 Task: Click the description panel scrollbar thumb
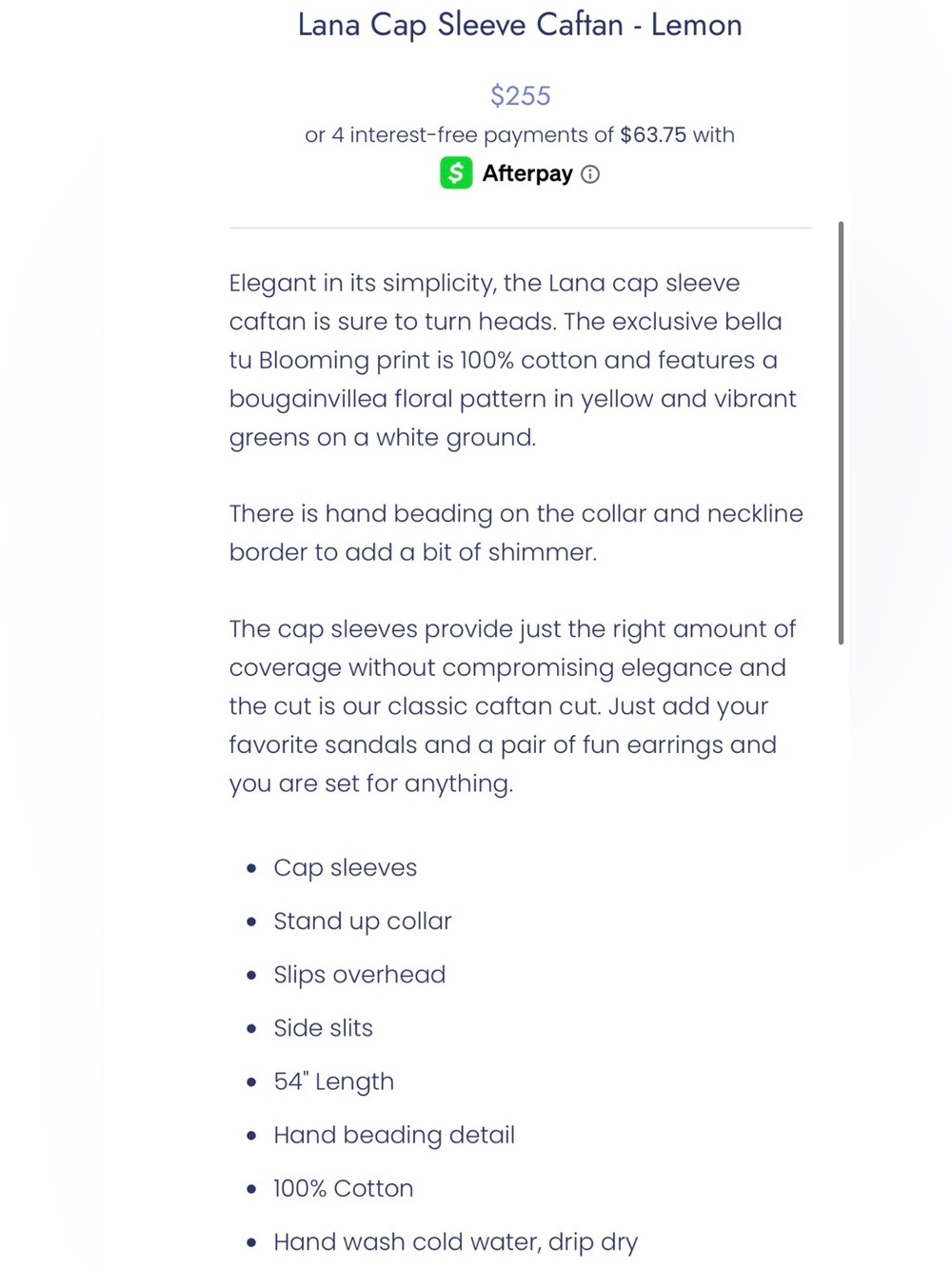(x=841, y=433)
